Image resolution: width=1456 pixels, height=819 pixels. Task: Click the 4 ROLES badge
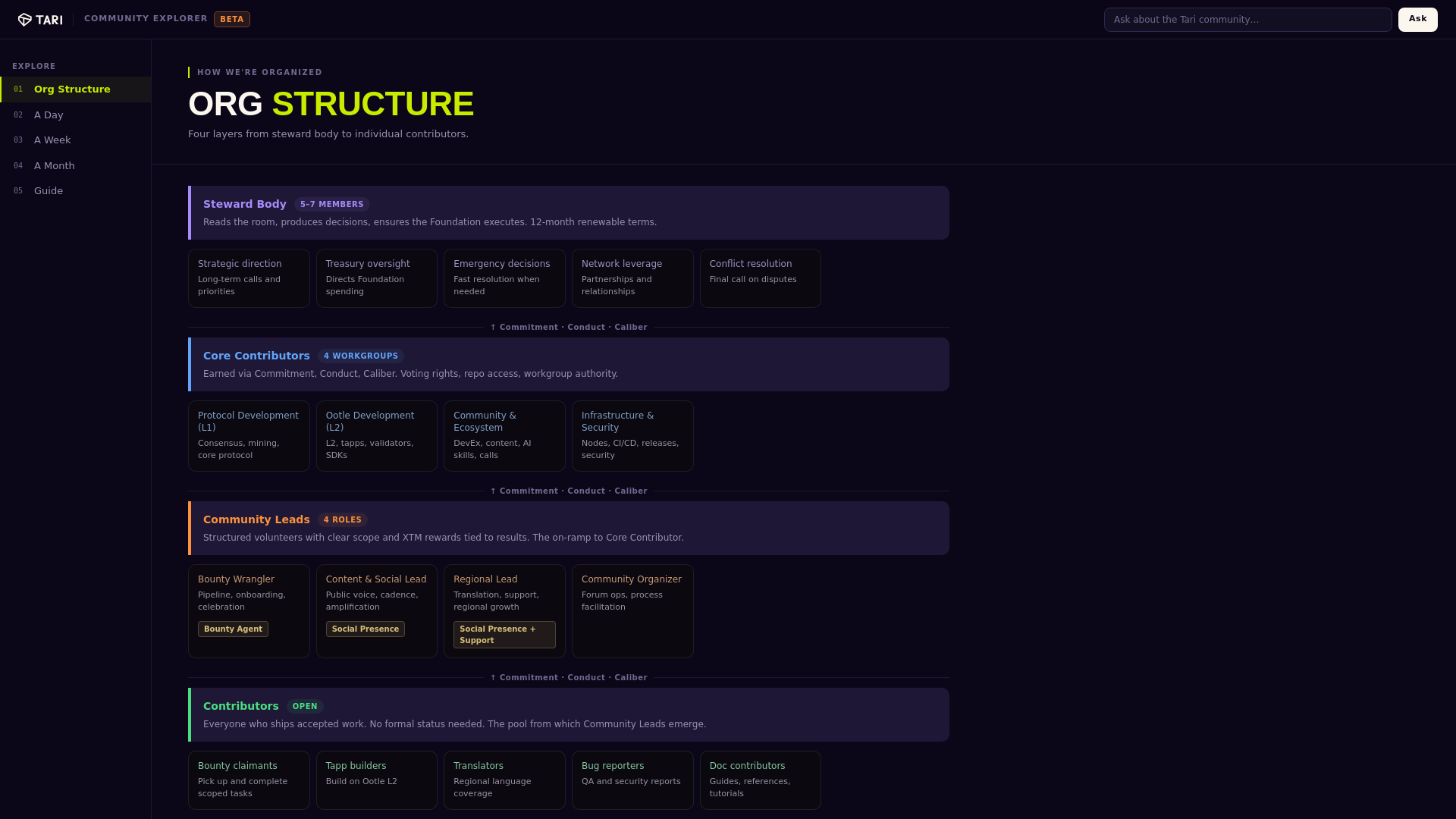[x=343, y=520]
